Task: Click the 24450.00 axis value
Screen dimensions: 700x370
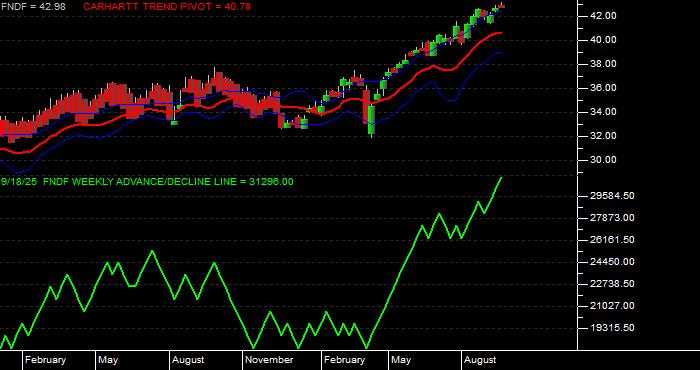Action: pos(612,262)
